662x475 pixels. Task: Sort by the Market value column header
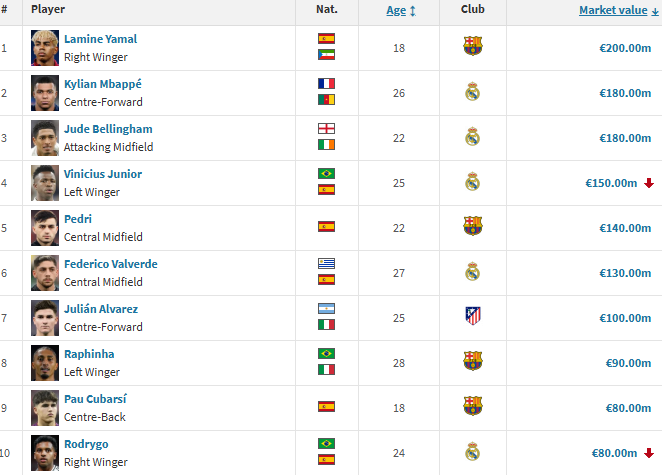(614, 10)
